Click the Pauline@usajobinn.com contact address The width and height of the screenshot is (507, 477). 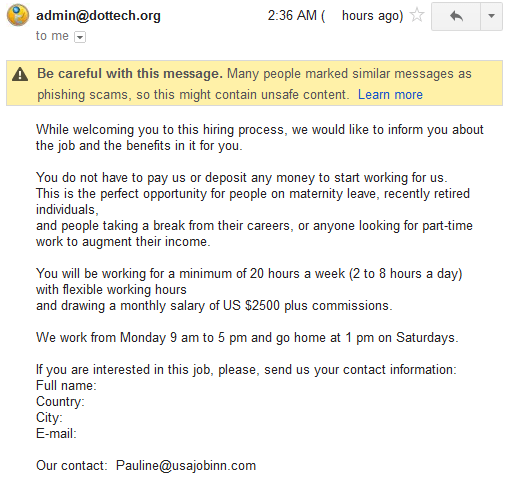click(x=186, y=465)
